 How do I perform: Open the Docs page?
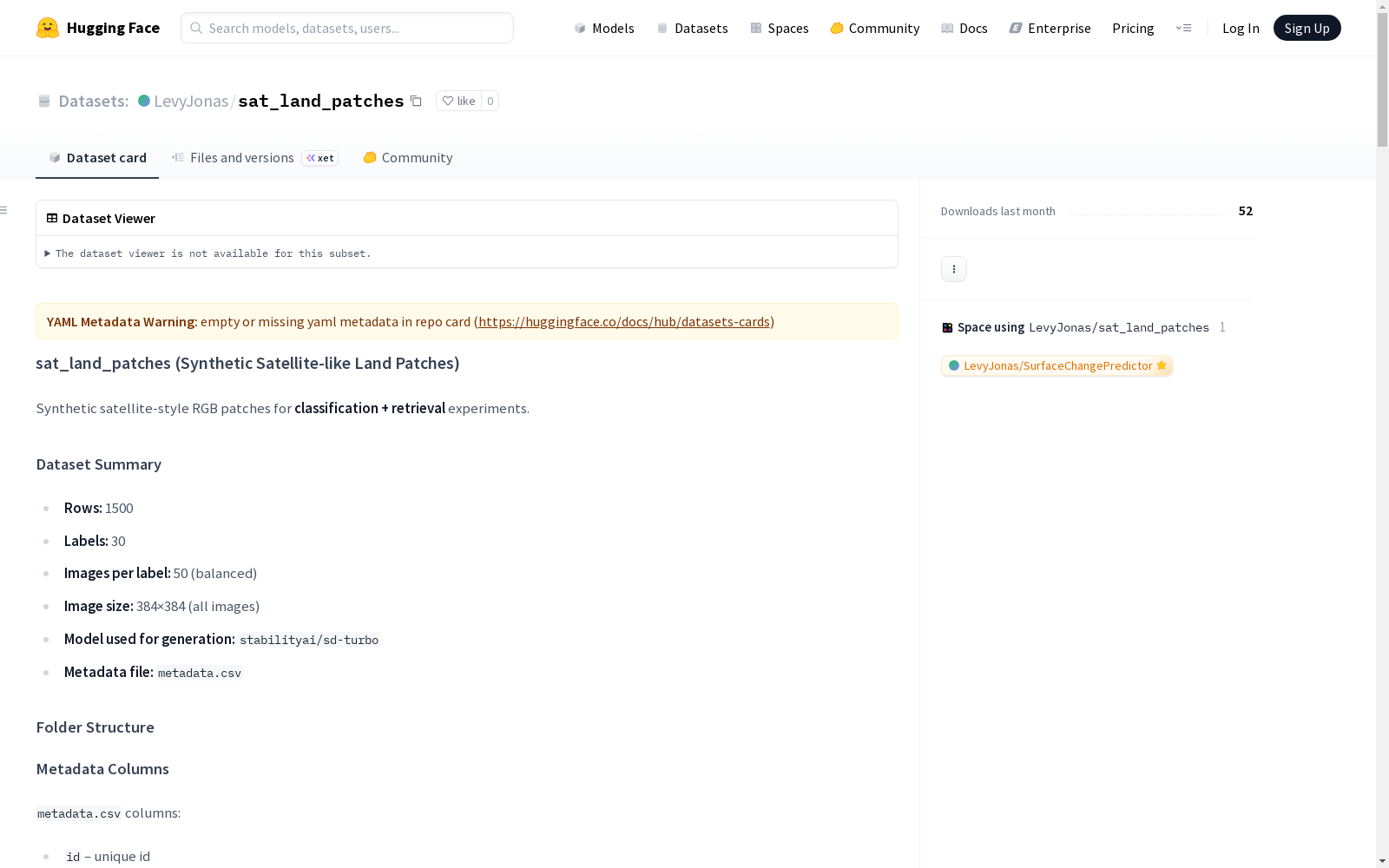(x=964, y=28)
